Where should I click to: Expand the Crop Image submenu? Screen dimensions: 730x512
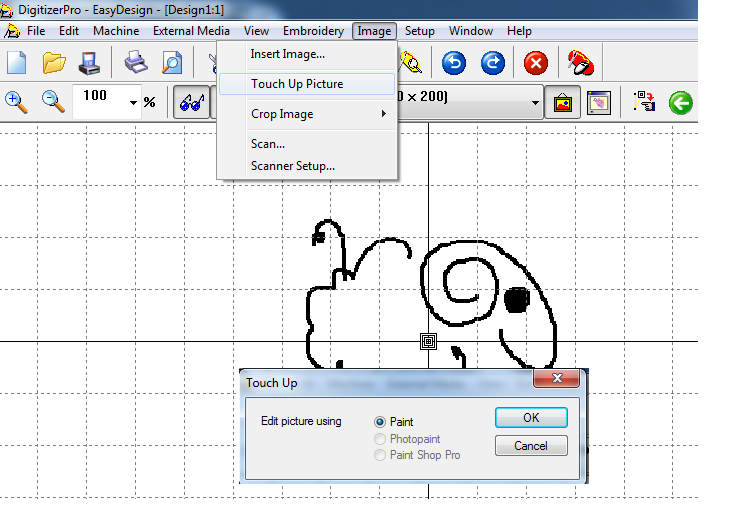(x=307, y=114)
